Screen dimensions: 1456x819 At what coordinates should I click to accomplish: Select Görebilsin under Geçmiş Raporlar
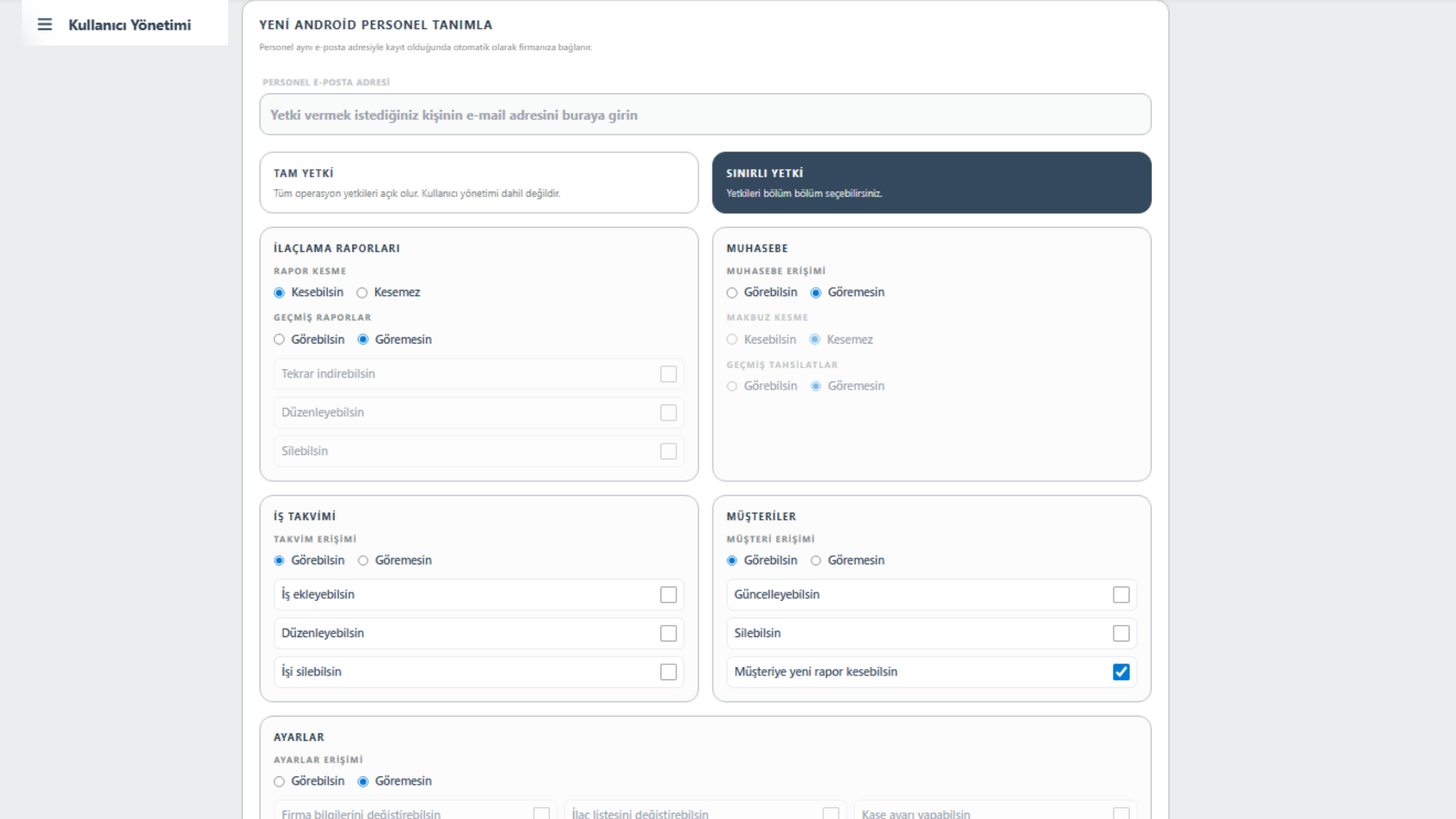click(279, 340)
